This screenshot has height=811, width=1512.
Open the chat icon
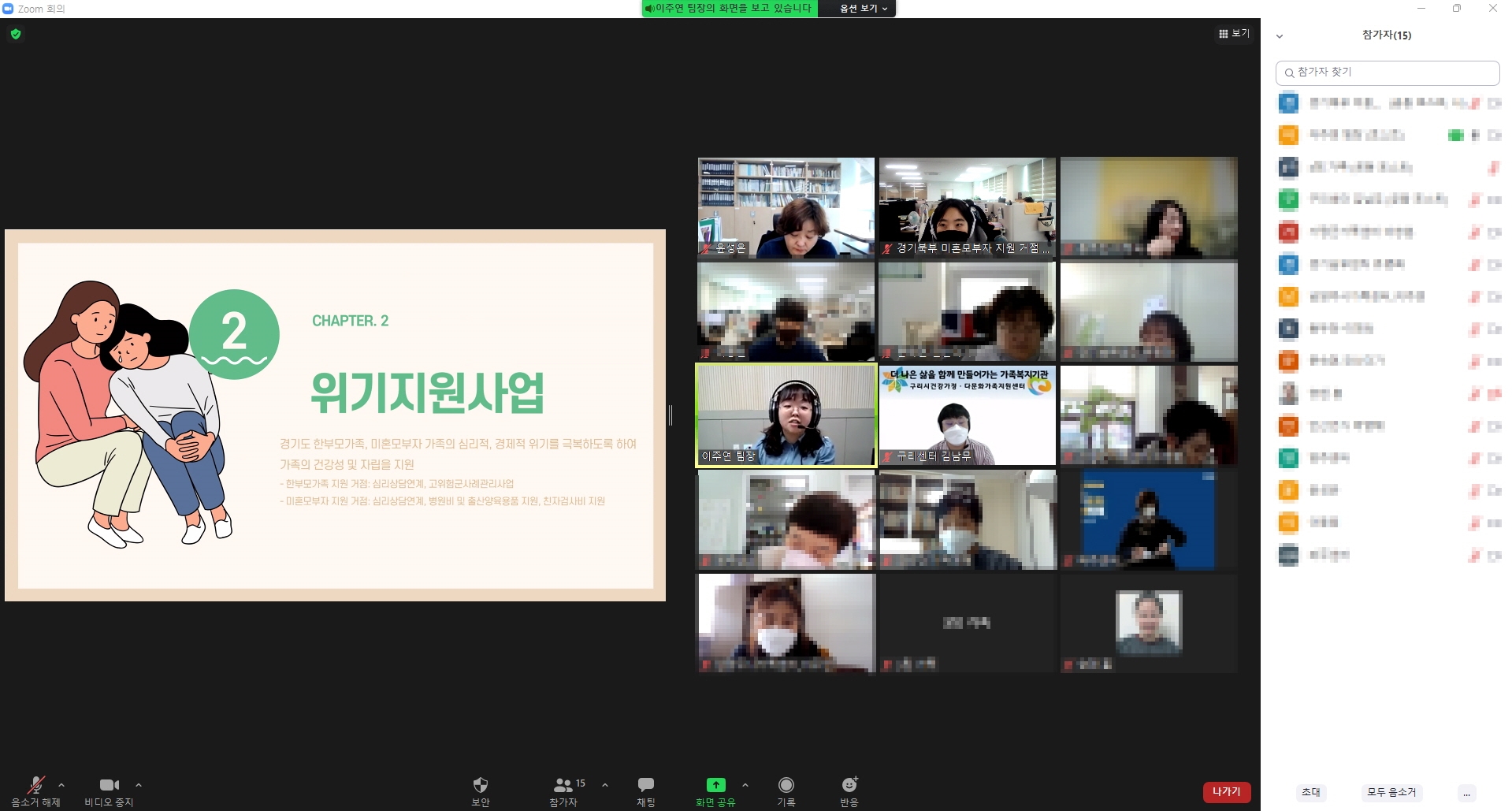tap(645, 785)
